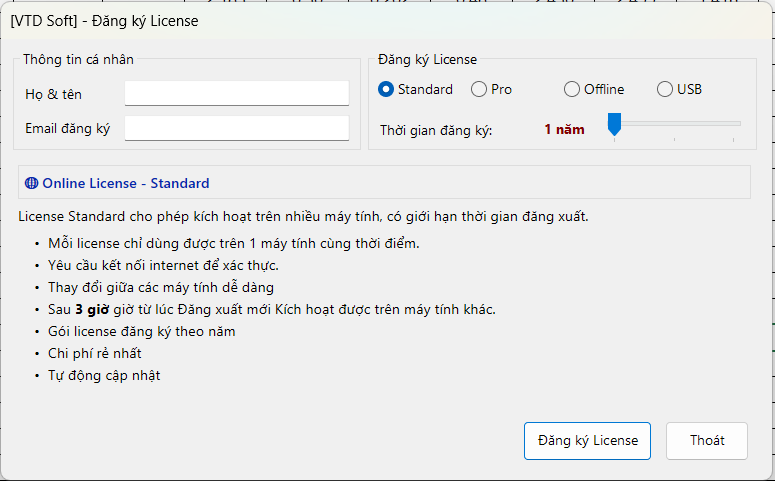Click the 'Thời gian đăng ký:' label
The height and width of the screenshot is (481, 775).
point(436,130)
